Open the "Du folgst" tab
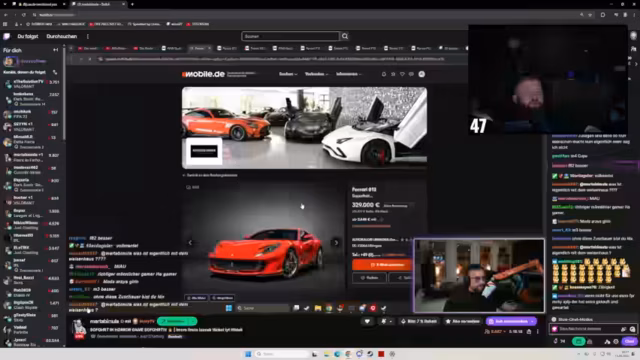Screen dimensions: 640x360 pyautogui.click(x=28, y=36)
